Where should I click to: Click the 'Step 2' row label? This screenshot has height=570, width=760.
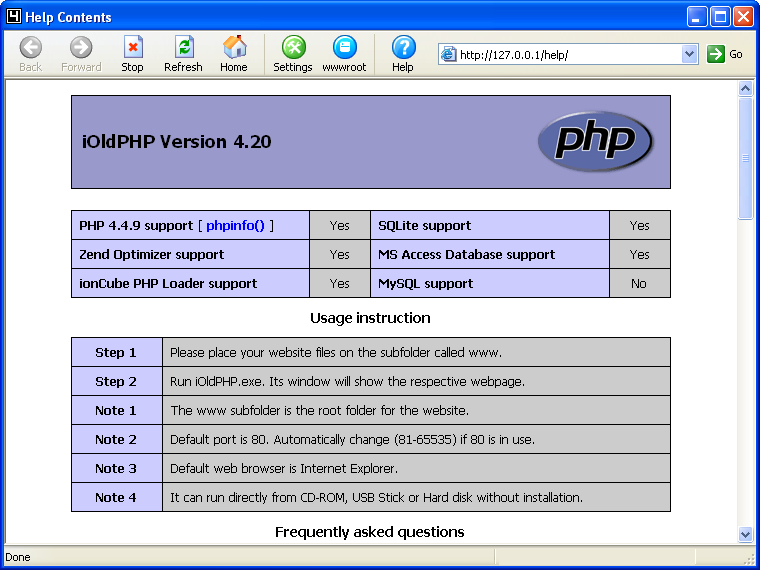[116, 381]
